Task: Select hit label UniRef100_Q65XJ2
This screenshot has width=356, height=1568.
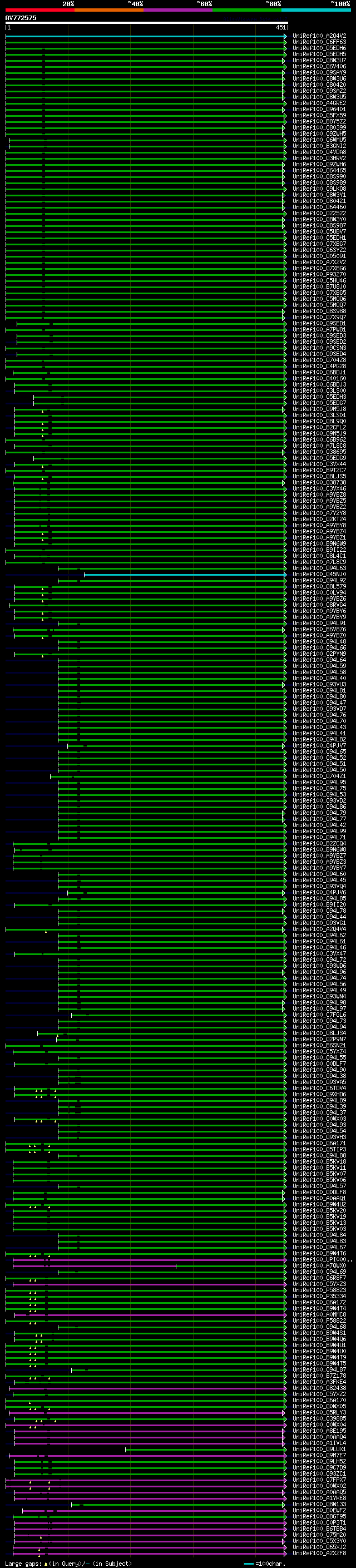Action: pos(319,1547)
